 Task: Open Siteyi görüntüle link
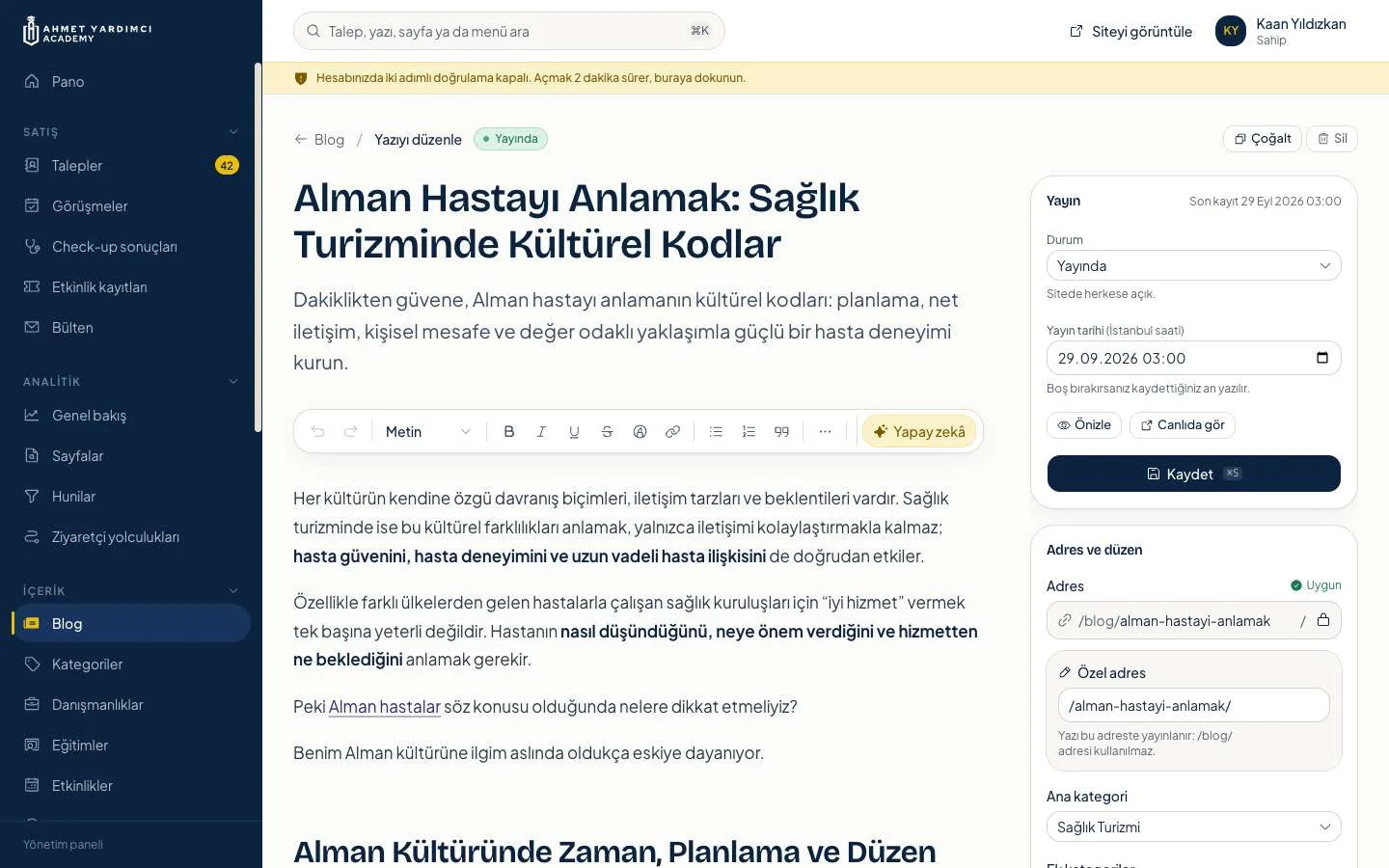pyautogui.click(x=1130, y=32)
